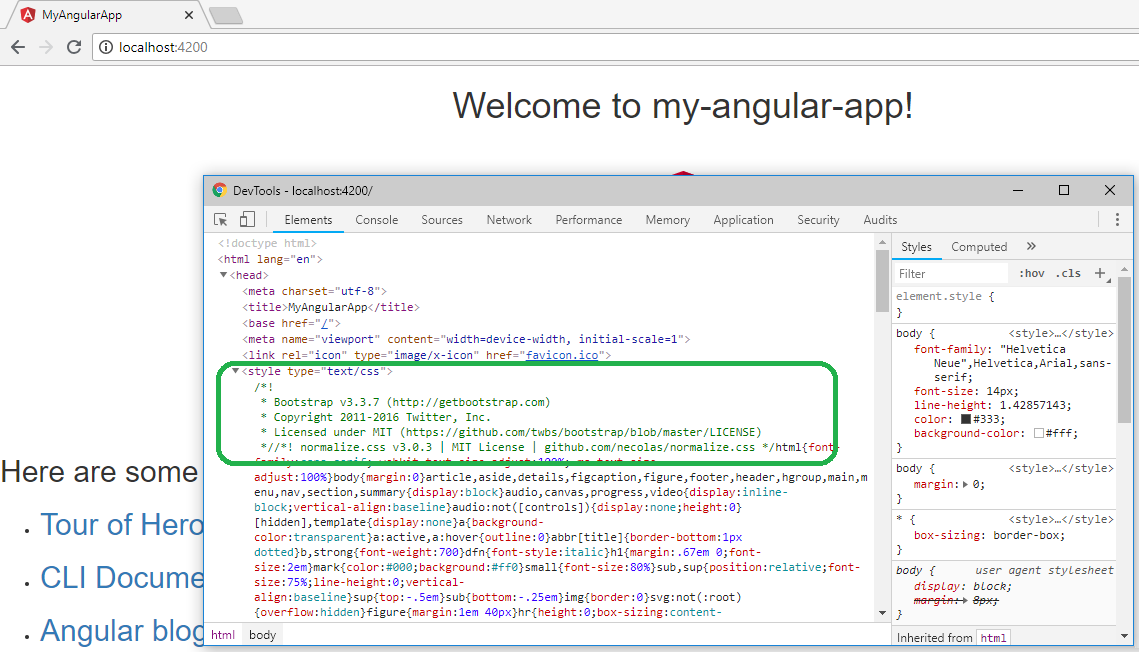Select the meta charset node

315,291
